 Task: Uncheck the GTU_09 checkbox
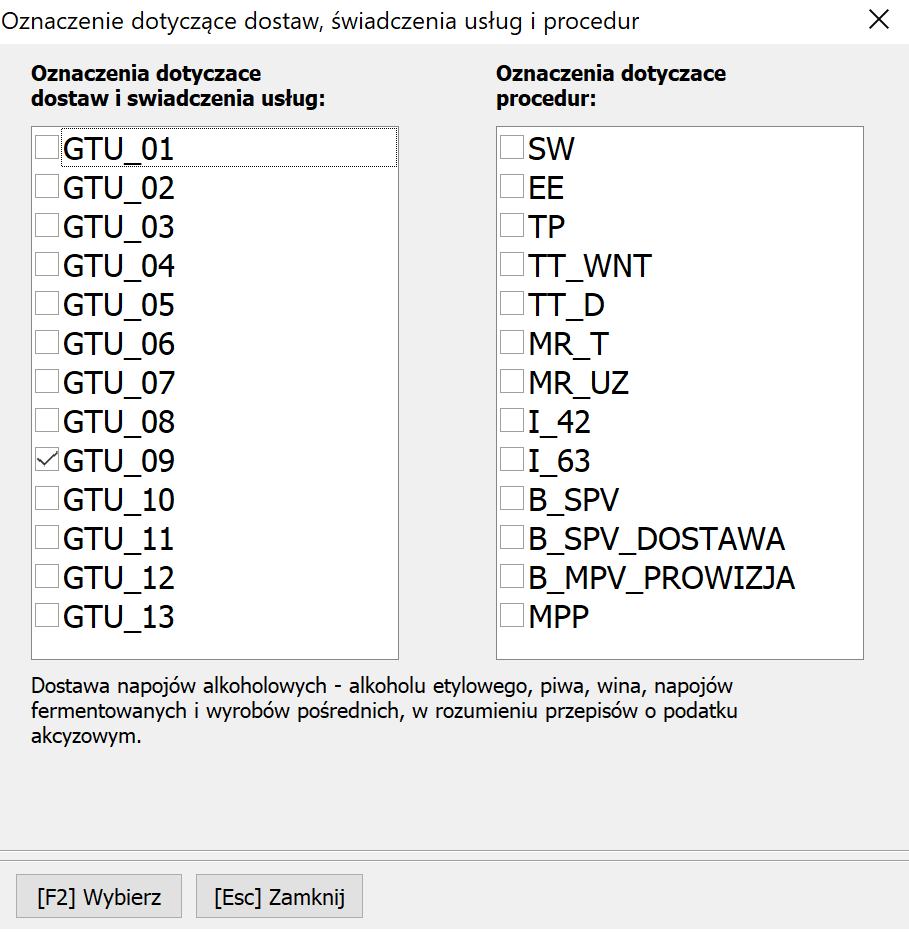tap(47, 459)
